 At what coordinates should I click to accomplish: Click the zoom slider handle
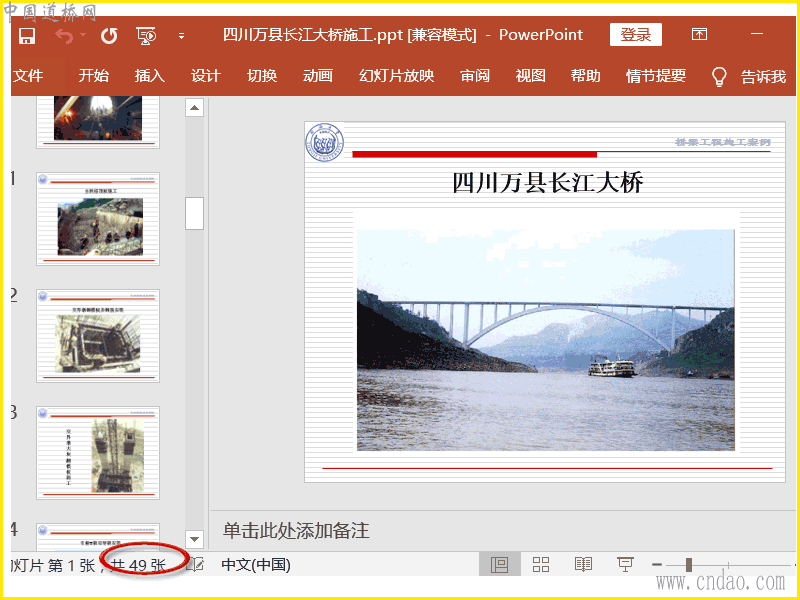click(689, 564)
